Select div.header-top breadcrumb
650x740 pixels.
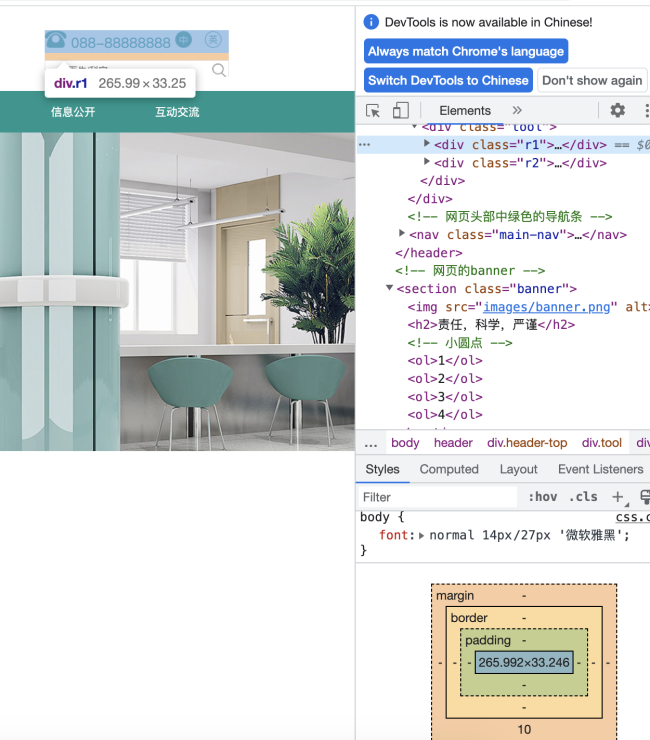click(x=527, y=443)
